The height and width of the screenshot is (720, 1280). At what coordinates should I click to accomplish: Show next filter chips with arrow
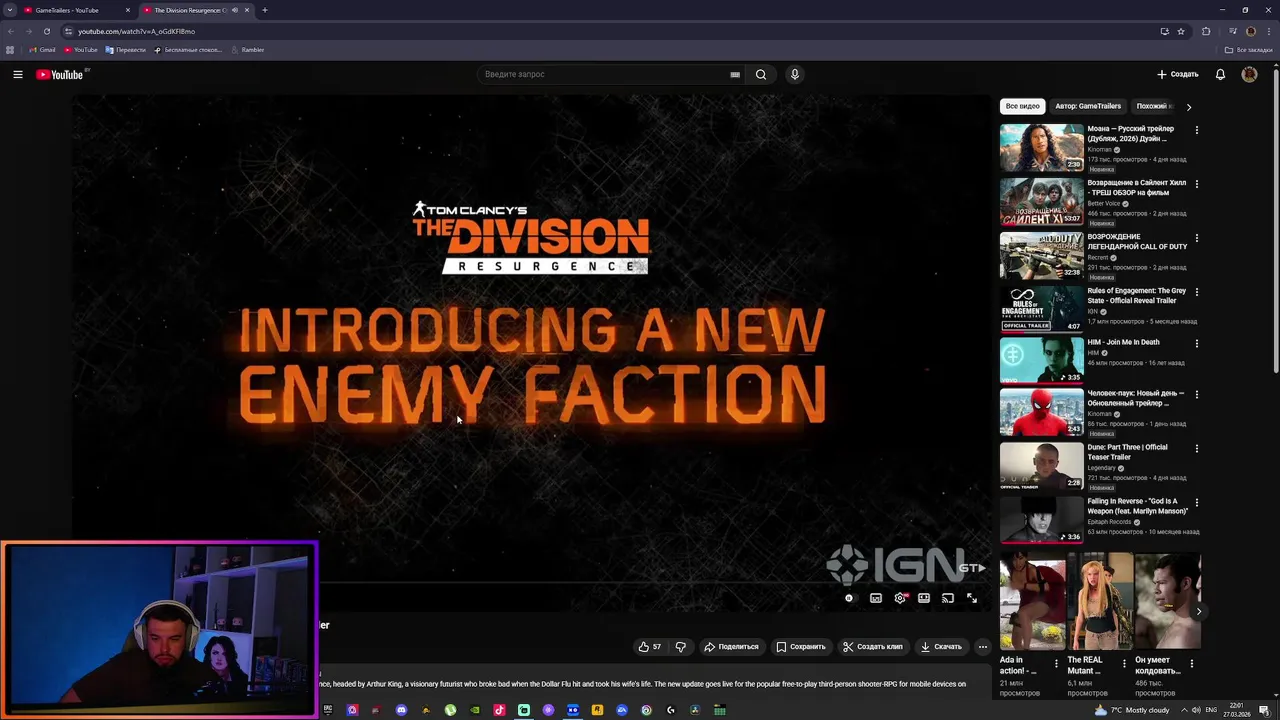[1188, 106]
